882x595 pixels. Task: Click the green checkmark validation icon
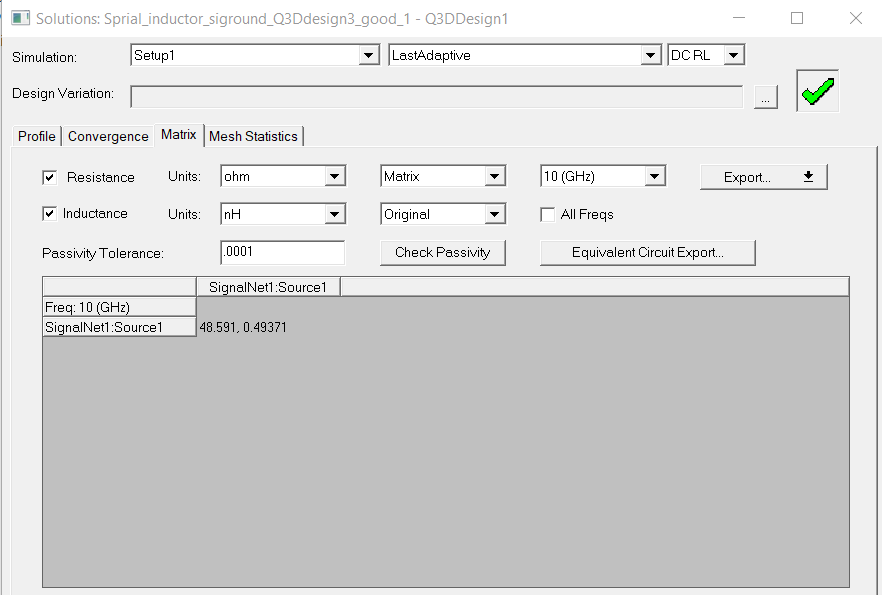(817, 92)
